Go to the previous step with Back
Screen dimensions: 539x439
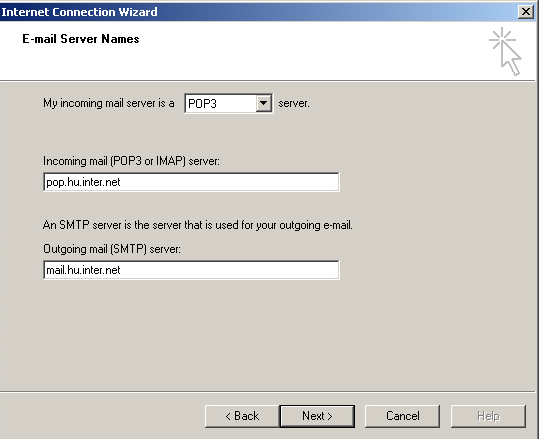pos(242,416)
